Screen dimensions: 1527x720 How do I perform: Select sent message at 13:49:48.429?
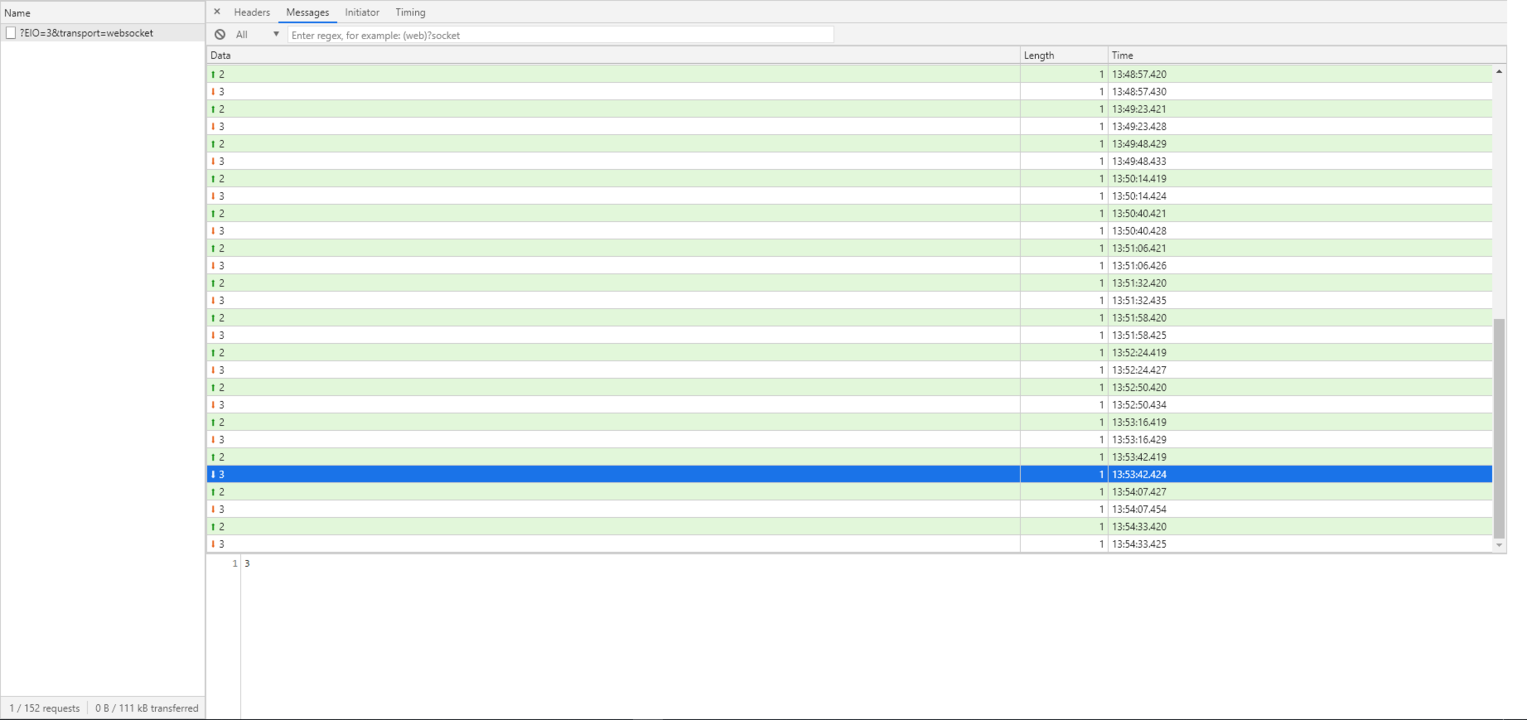click(849, 144)
